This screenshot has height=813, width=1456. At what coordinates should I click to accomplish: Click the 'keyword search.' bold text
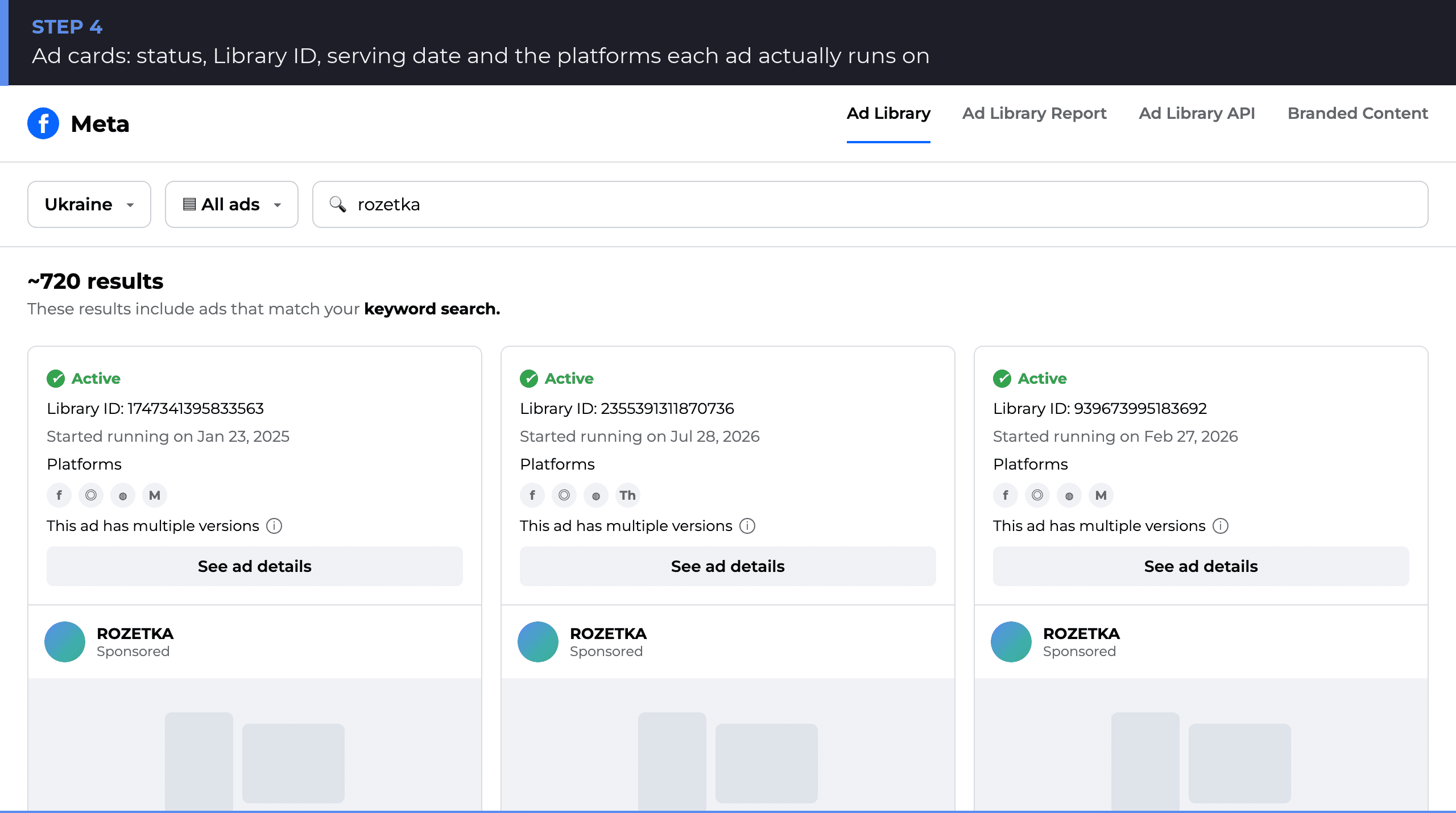click(432, 309)
